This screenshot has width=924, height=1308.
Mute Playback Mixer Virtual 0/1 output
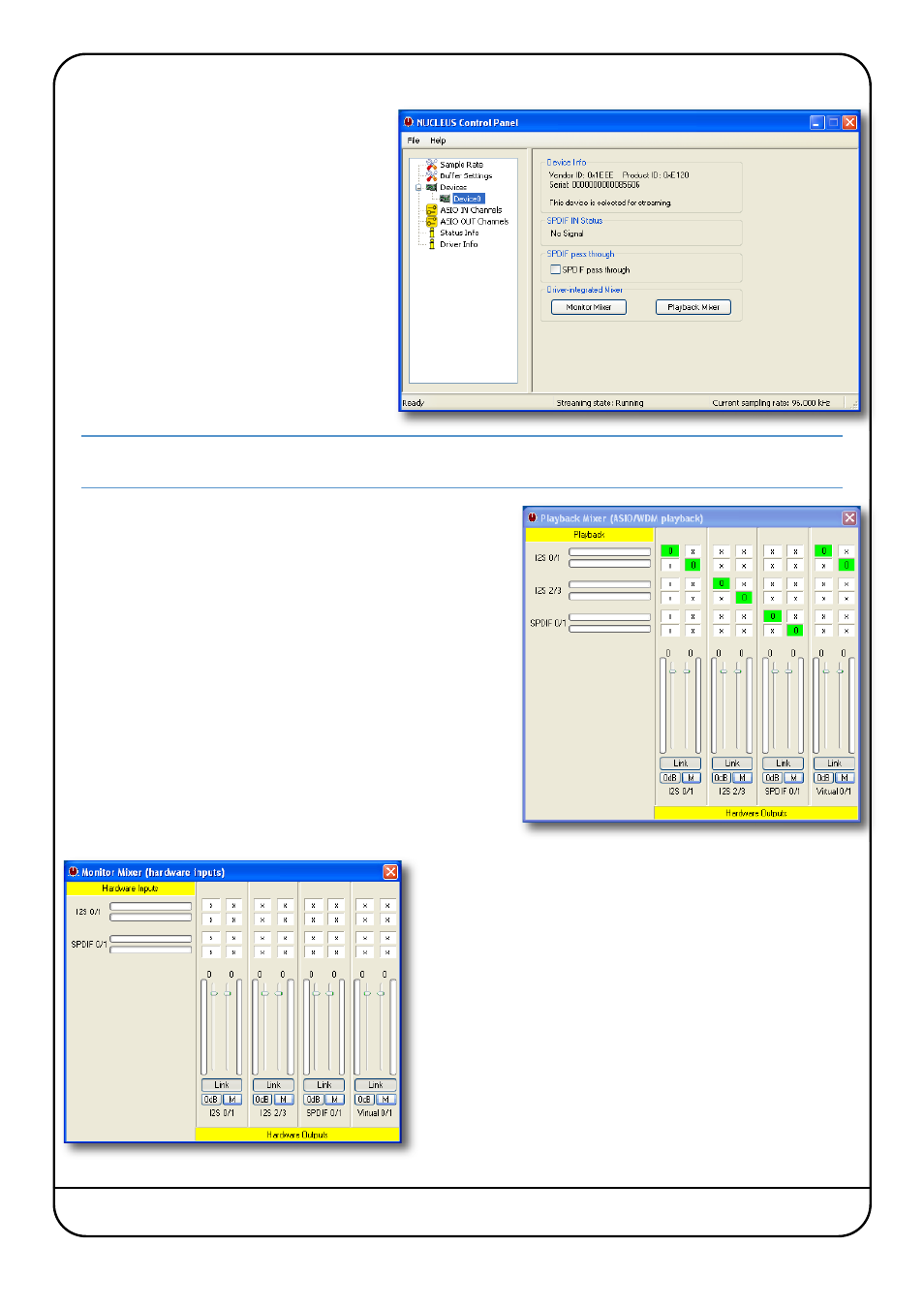coord(846,778)
